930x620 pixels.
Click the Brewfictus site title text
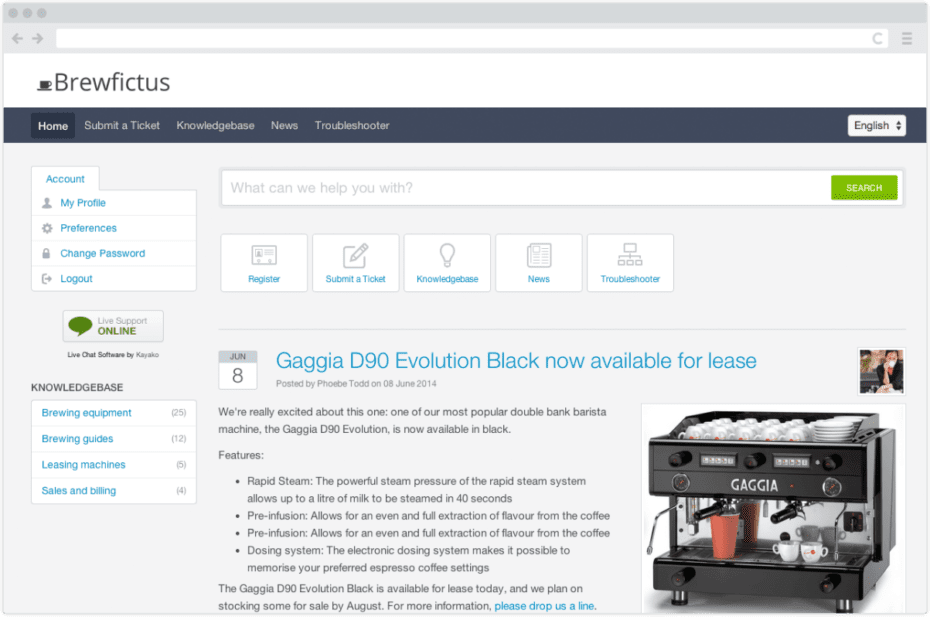[112, 82]
